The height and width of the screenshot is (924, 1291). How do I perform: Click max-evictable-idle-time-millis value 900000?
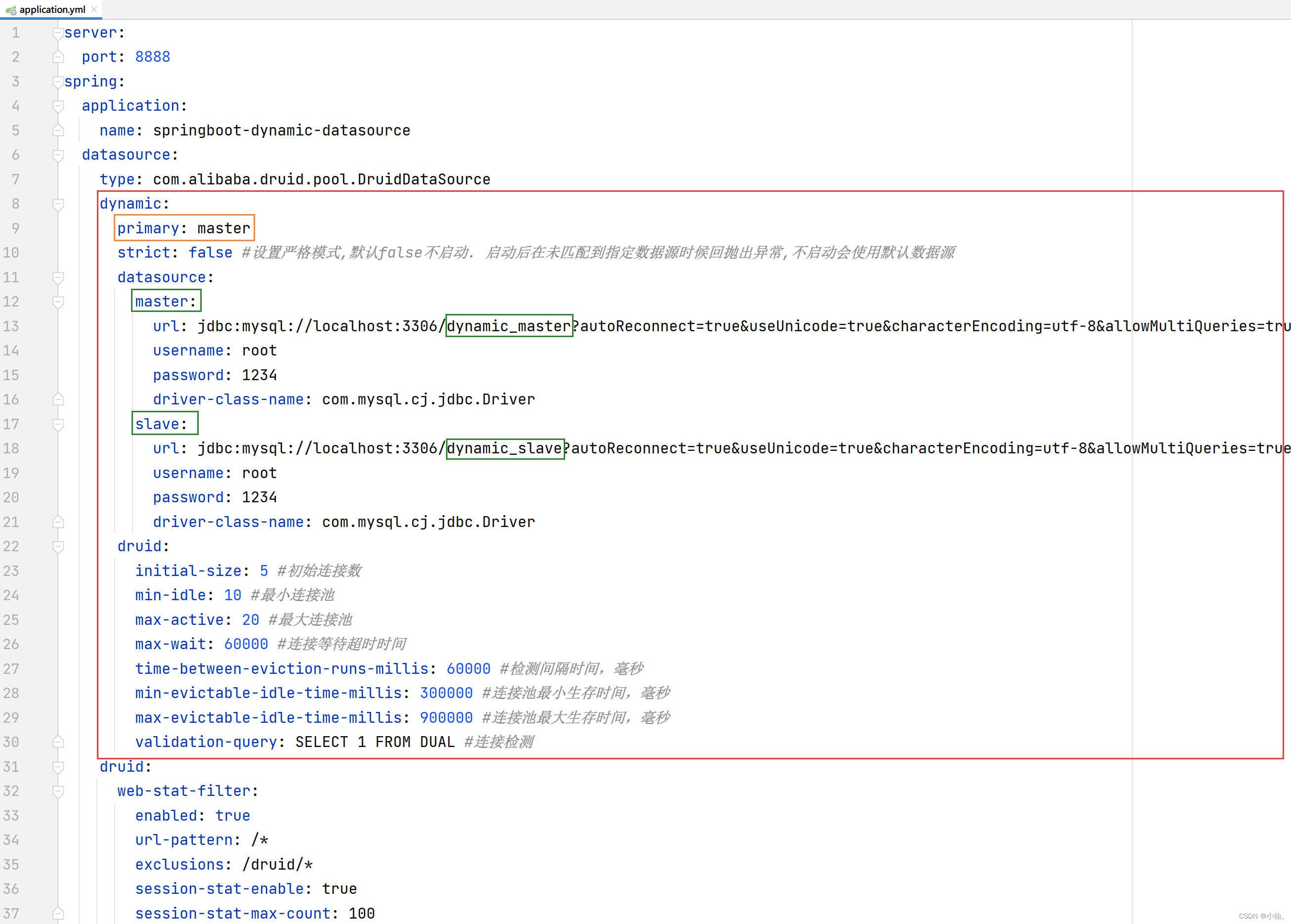446,718
